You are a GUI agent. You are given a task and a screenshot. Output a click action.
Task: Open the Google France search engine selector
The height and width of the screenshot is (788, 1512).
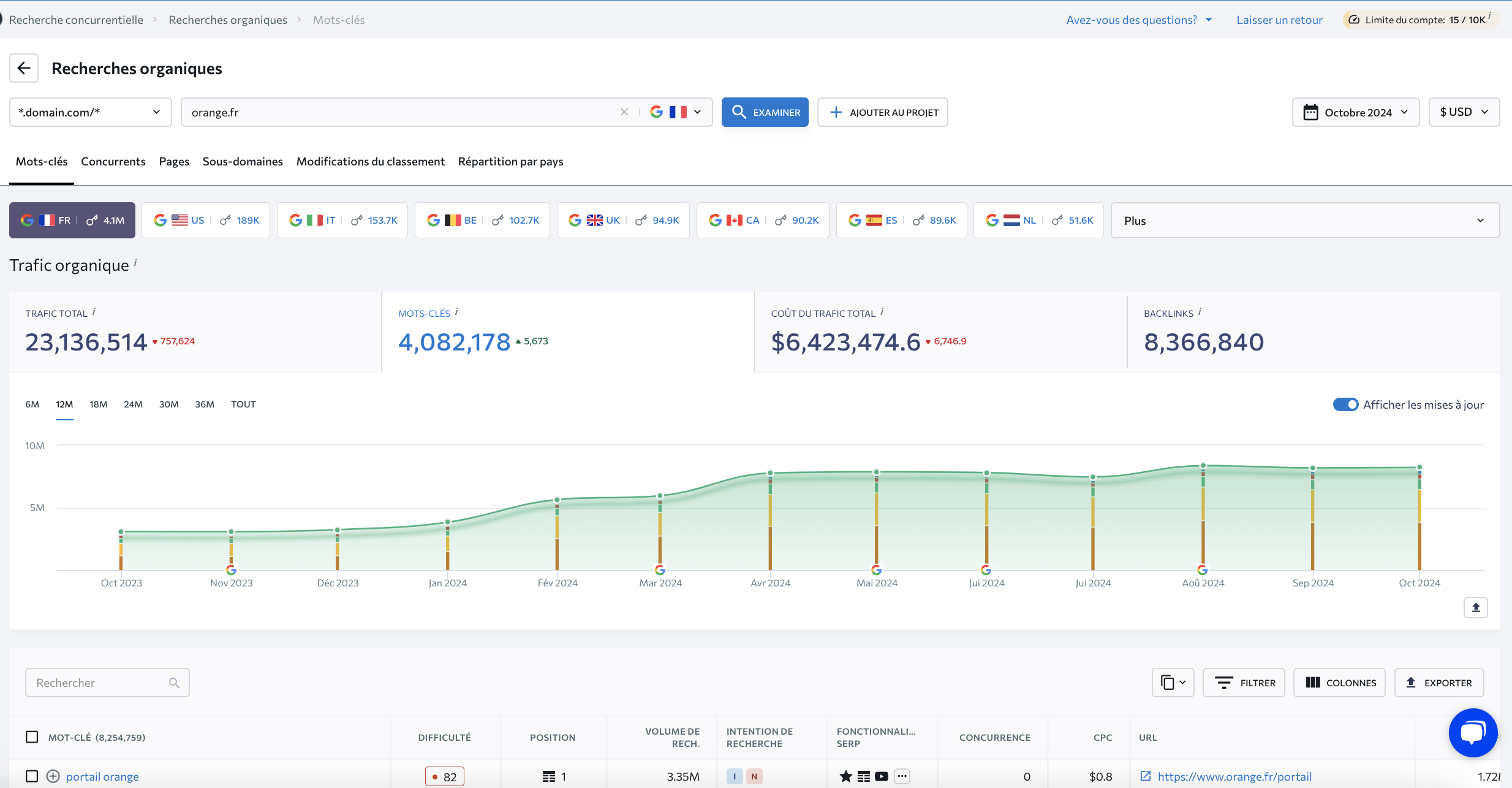point(676,112)
